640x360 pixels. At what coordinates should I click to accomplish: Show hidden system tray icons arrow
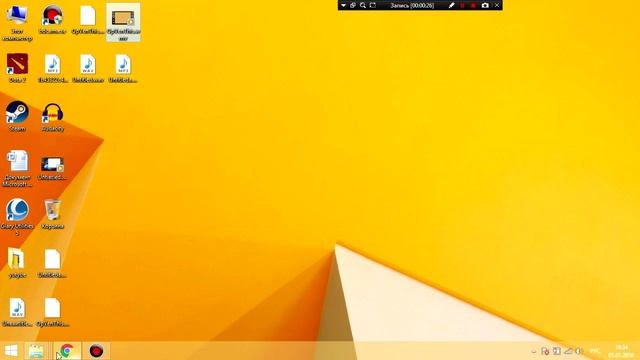[x=533, y=351]
